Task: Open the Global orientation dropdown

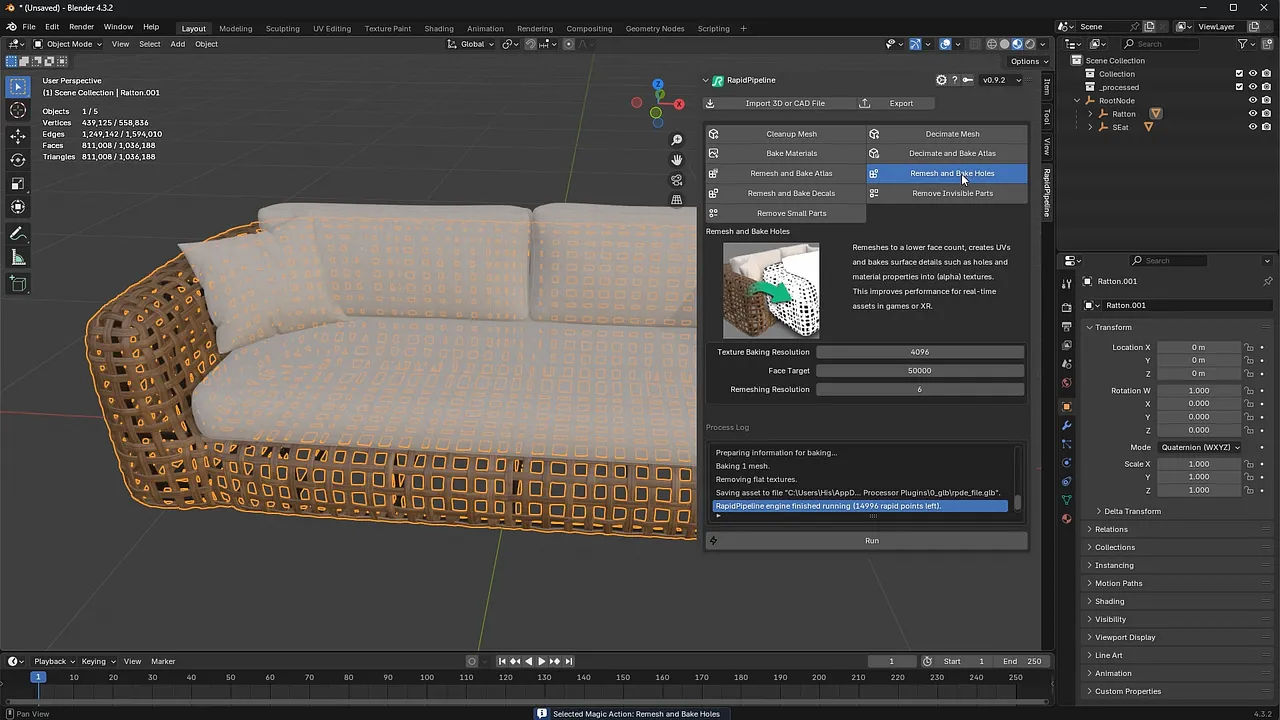Action: point(472,44)
